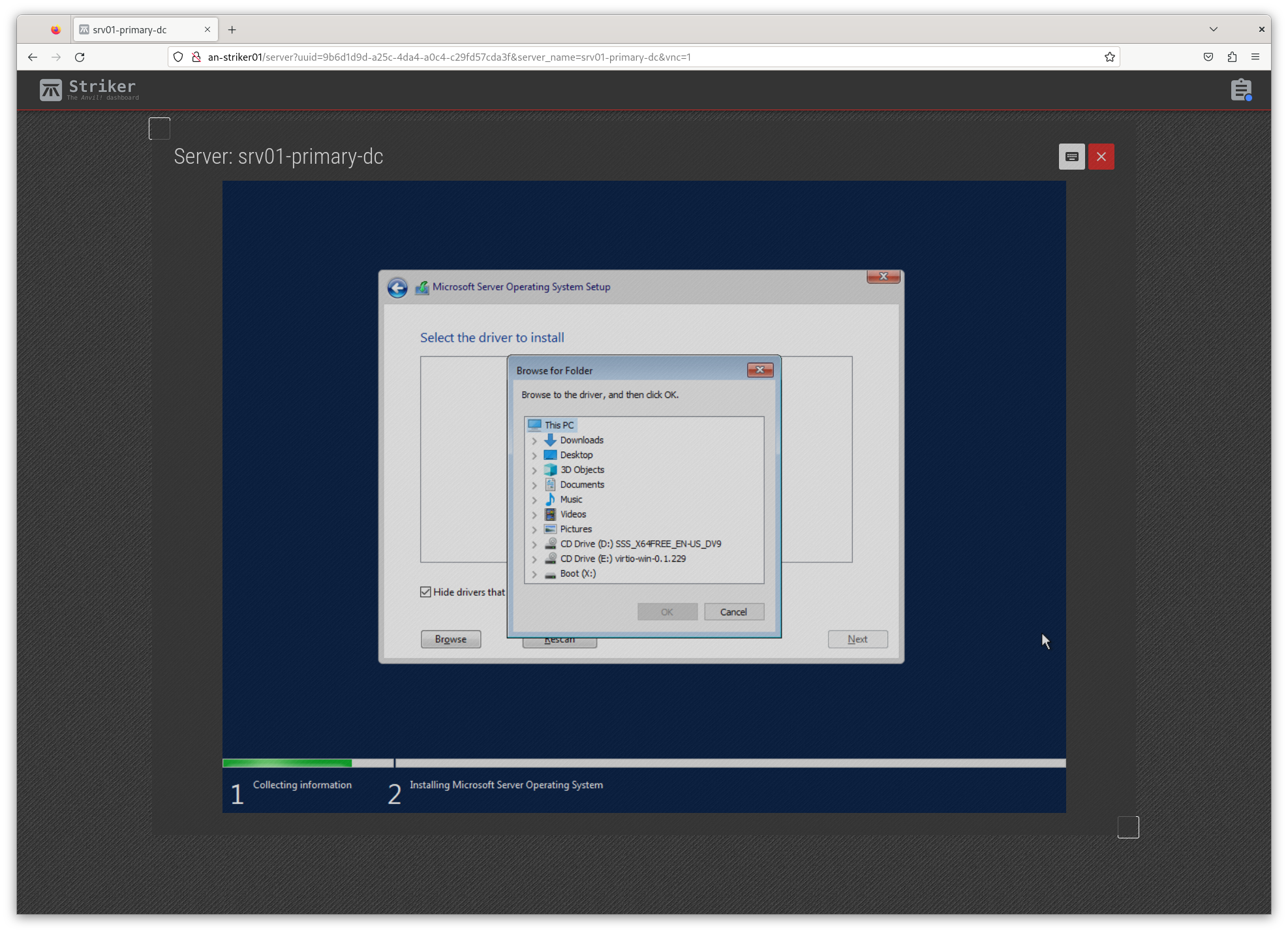1288x933 pixels.
Task: Select SSS_X64FREE_EN-US_DV9 drive label
Action: pos(668,543)
